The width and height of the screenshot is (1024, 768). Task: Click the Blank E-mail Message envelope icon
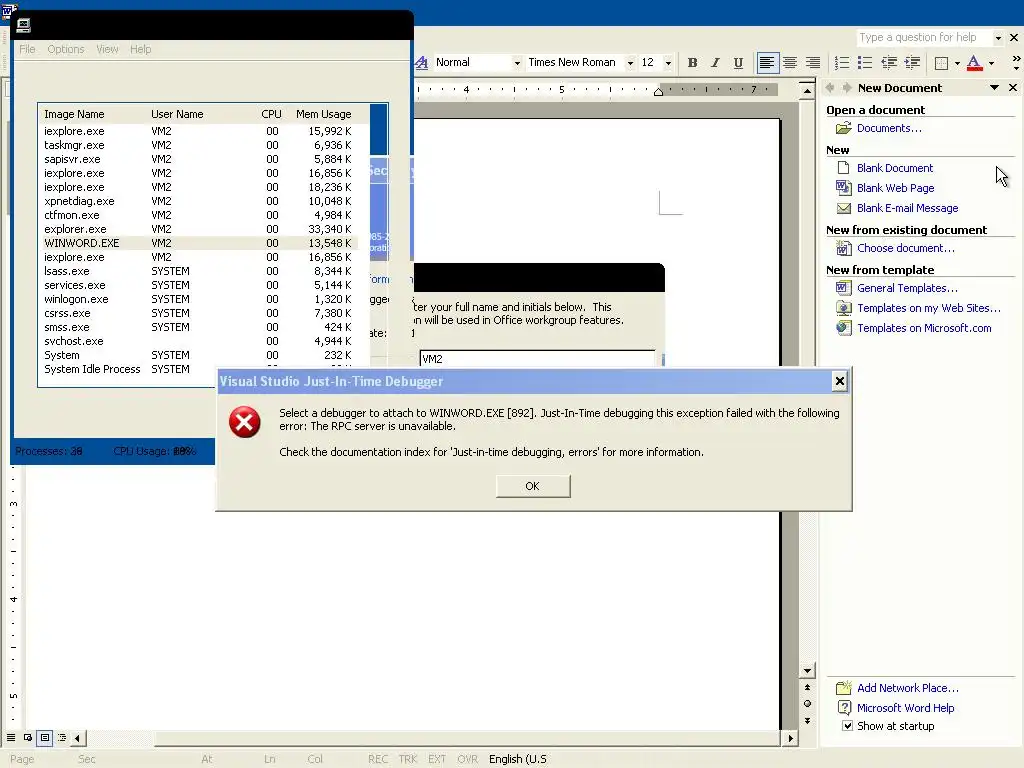(844, 208)
